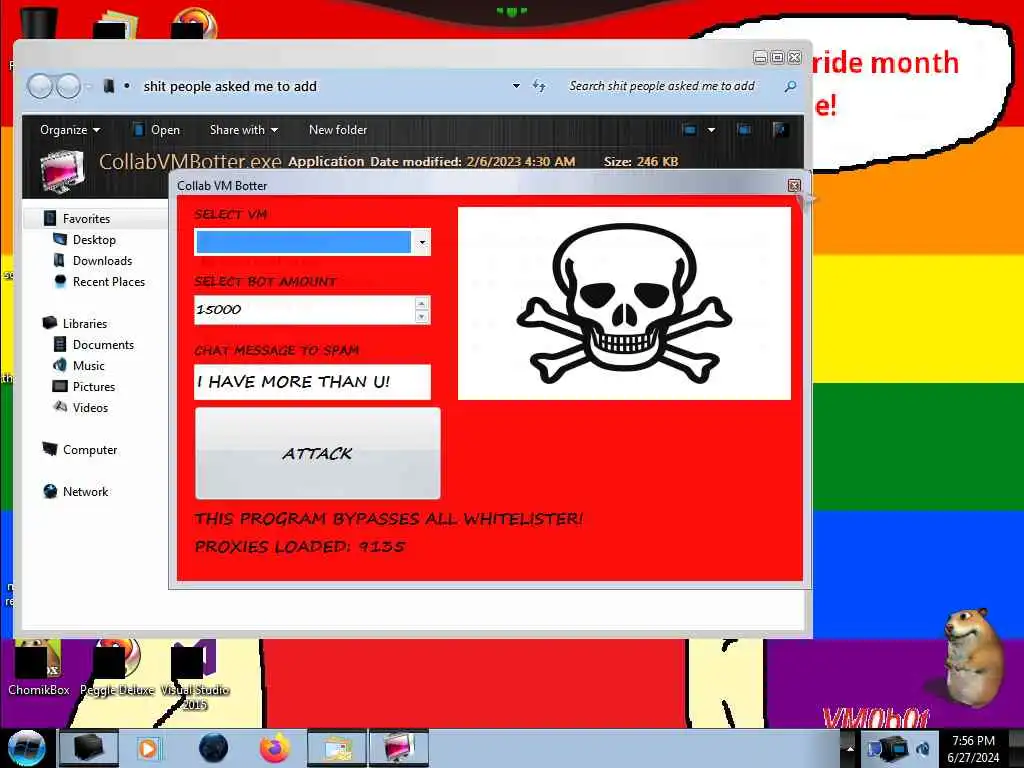Click the bot amount field showing 15000
The width and height of the screenshot is (1024, 768).
(x=304, y=310)
